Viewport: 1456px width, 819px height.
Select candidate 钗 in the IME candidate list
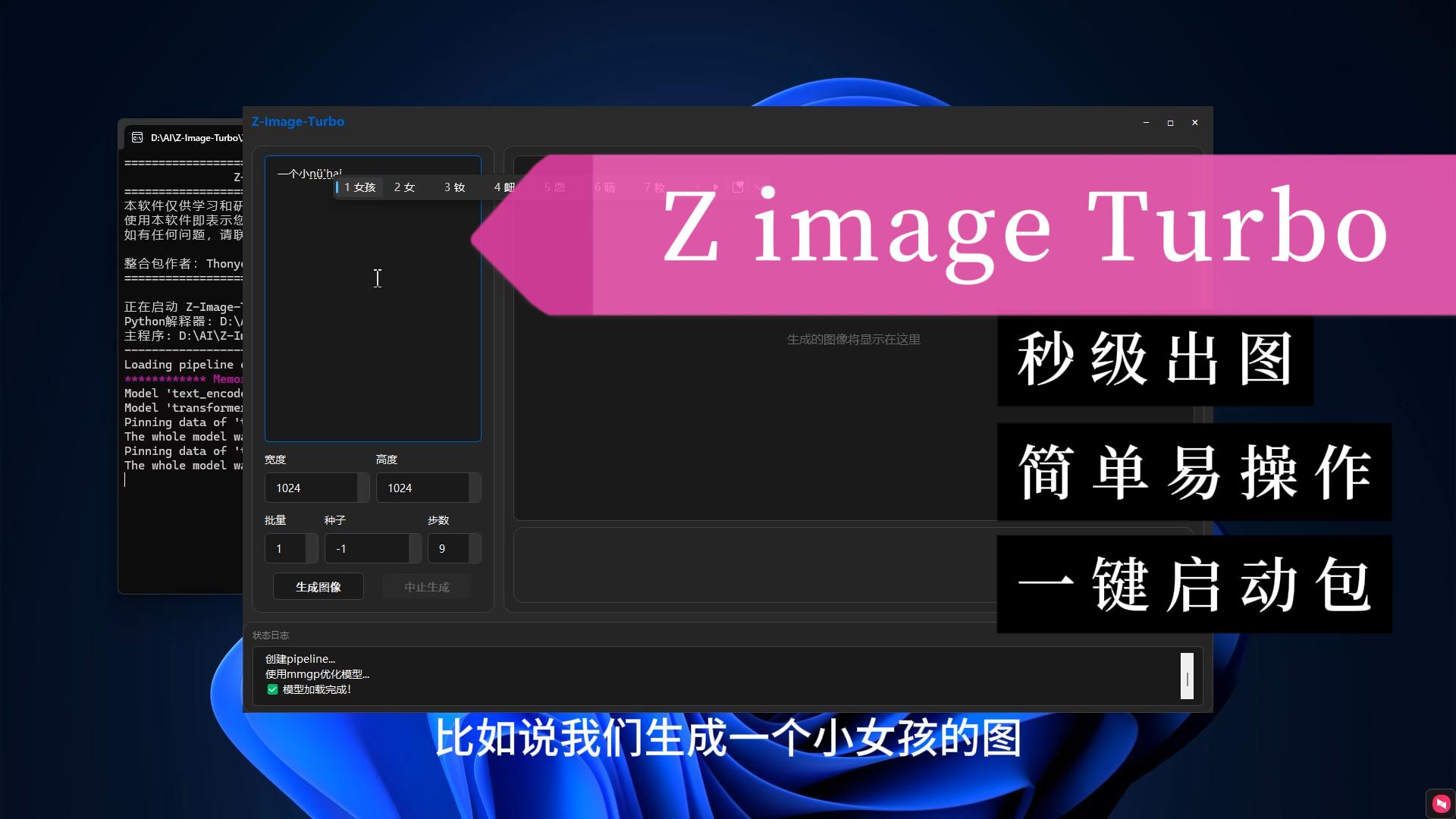point(455,187)
